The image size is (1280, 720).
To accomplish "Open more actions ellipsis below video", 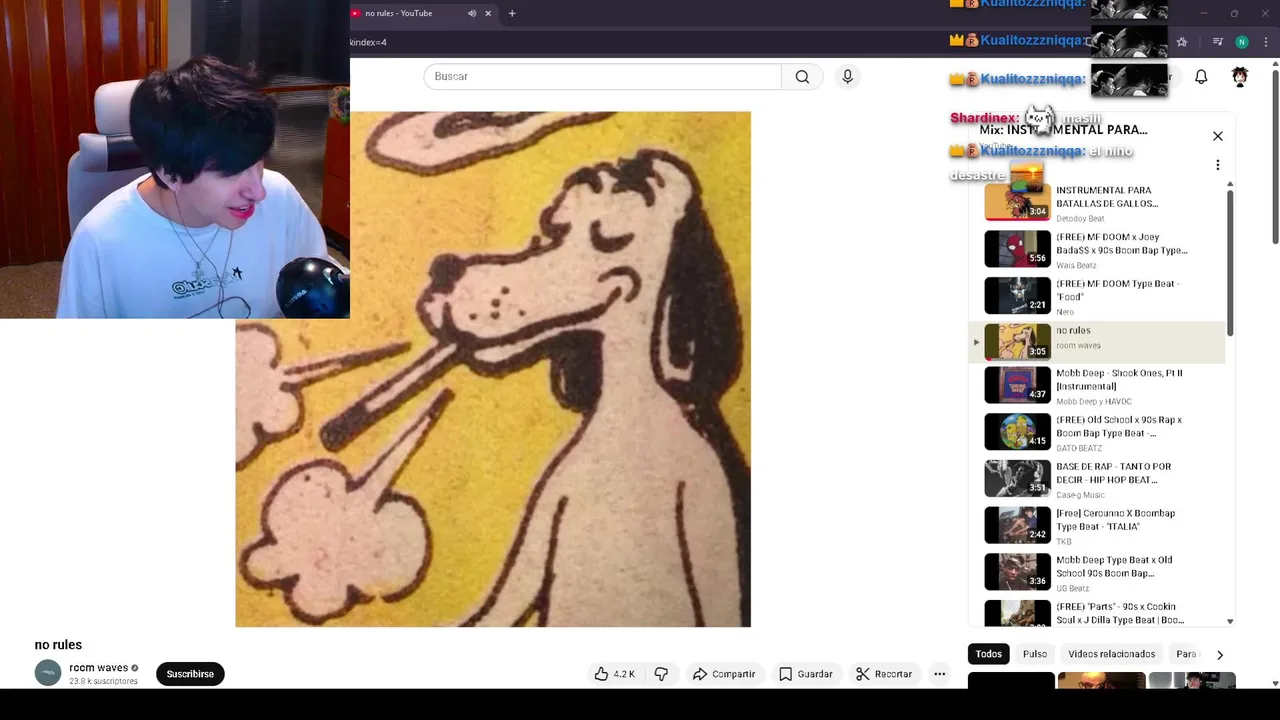I will pyautogui.click(x=939, y=674).
